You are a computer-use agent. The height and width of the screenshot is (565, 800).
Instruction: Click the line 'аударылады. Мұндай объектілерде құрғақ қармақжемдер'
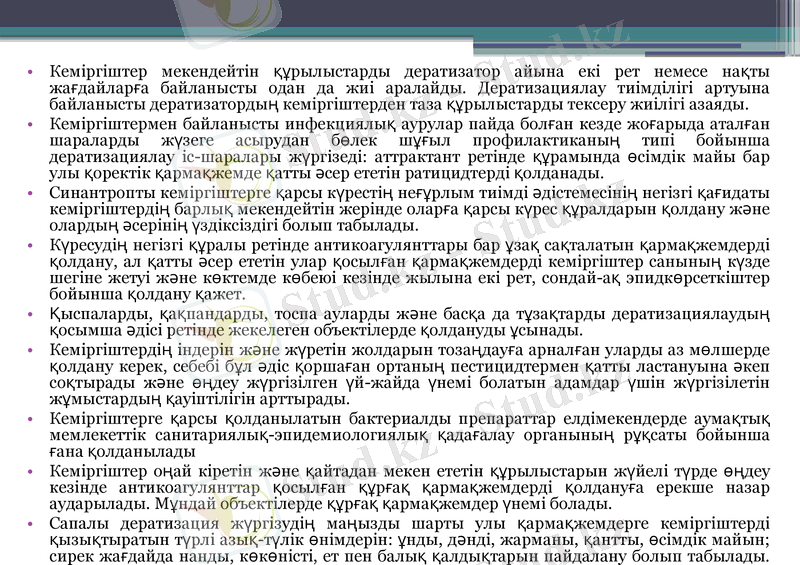(331, 505)
